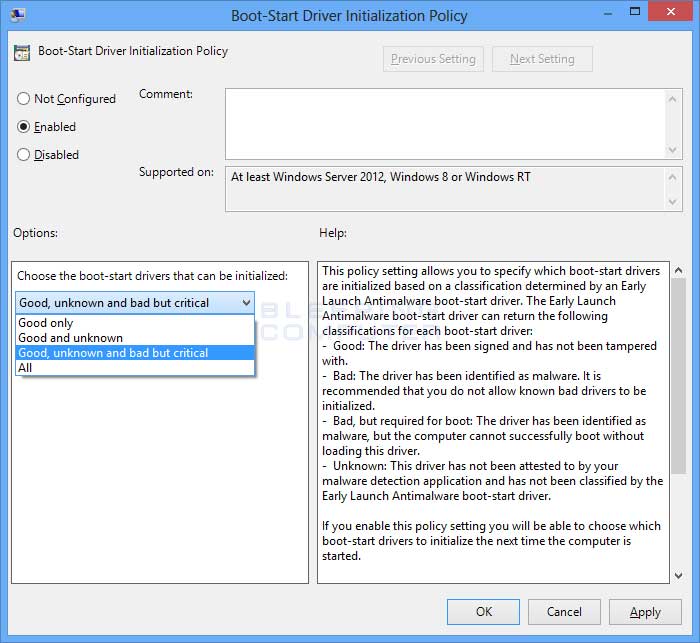Choose 'Good and unknown' option
Viewport: 700px width, 643px height.
[x=135, y=338]
